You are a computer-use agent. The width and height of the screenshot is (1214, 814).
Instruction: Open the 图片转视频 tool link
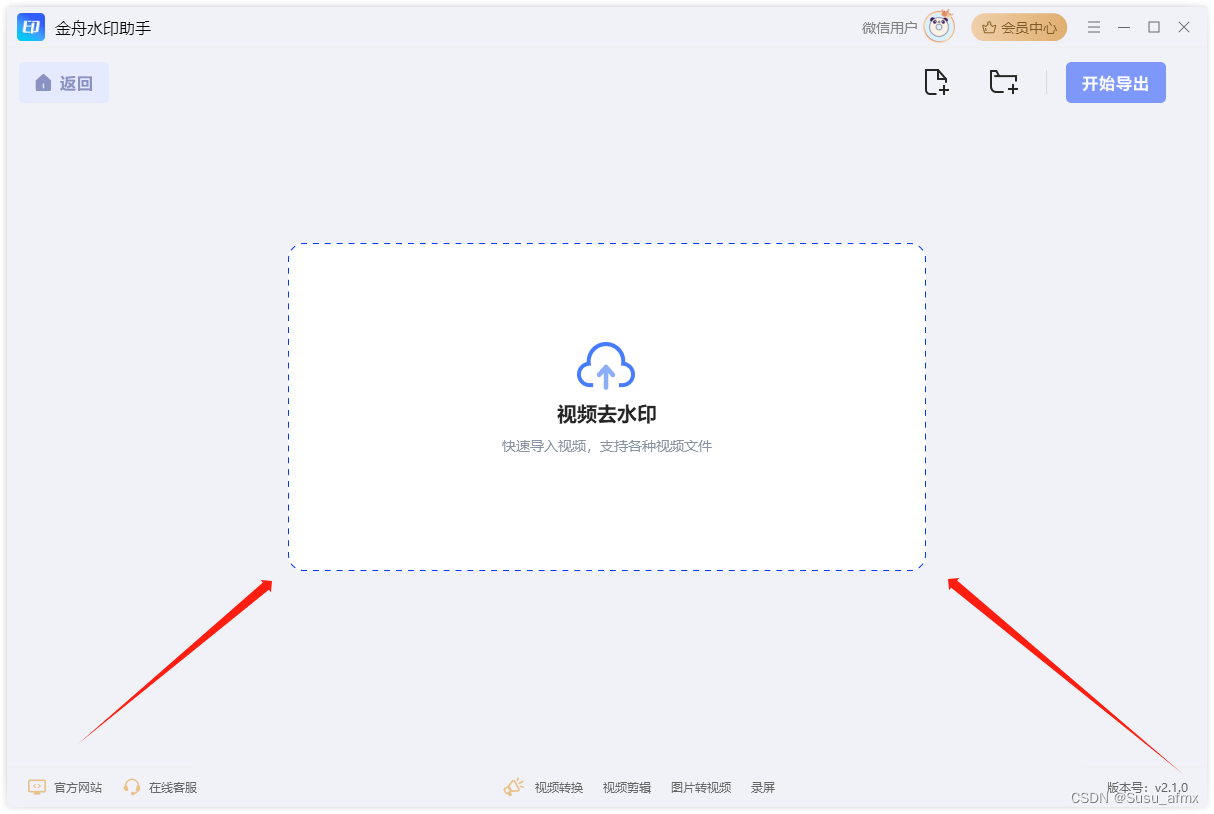point(701,788)
